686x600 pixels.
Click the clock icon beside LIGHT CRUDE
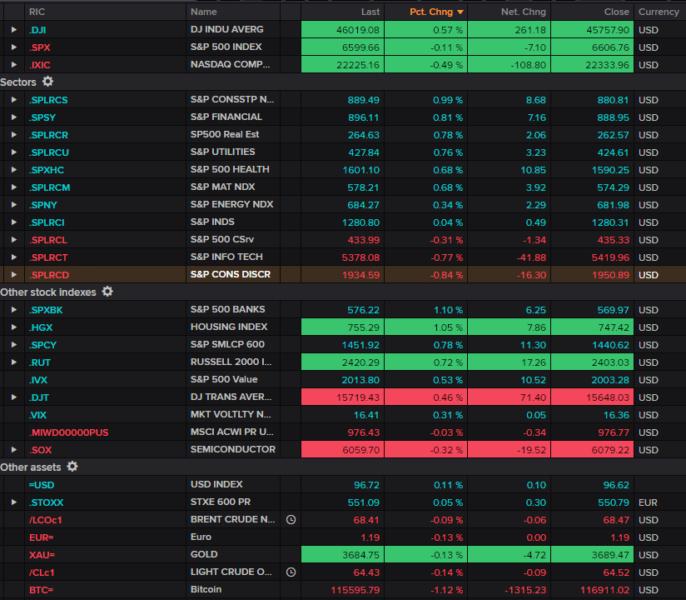291,572
